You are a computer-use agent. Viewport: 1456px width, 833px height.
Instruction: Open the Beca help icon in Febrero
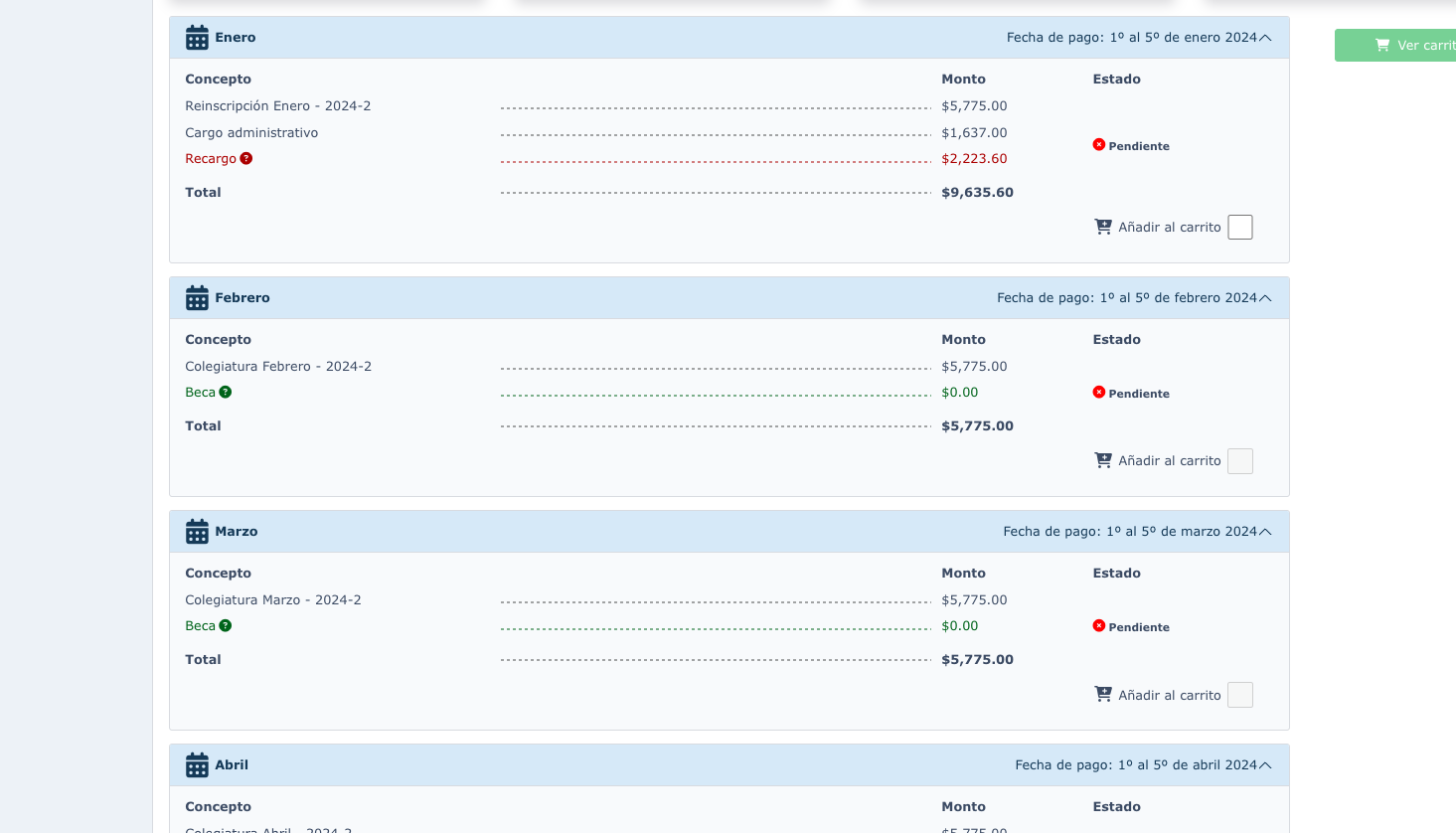(226, 392)
